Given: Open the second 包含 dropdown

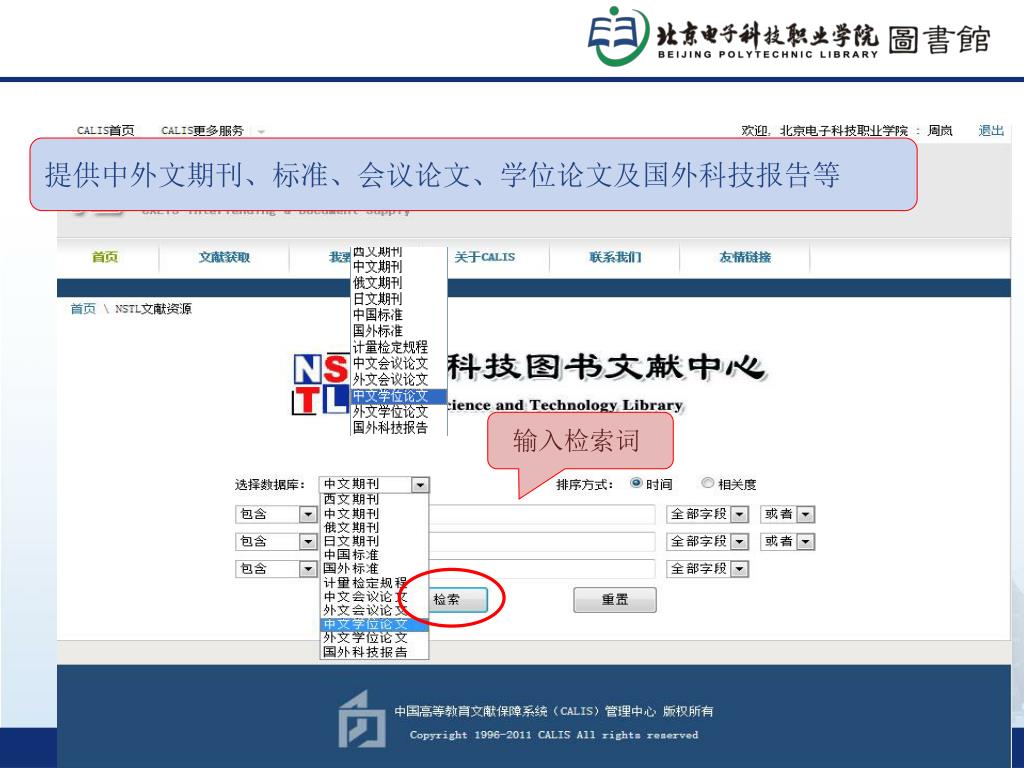Looking at the screenshot, I should click(276, 541).
